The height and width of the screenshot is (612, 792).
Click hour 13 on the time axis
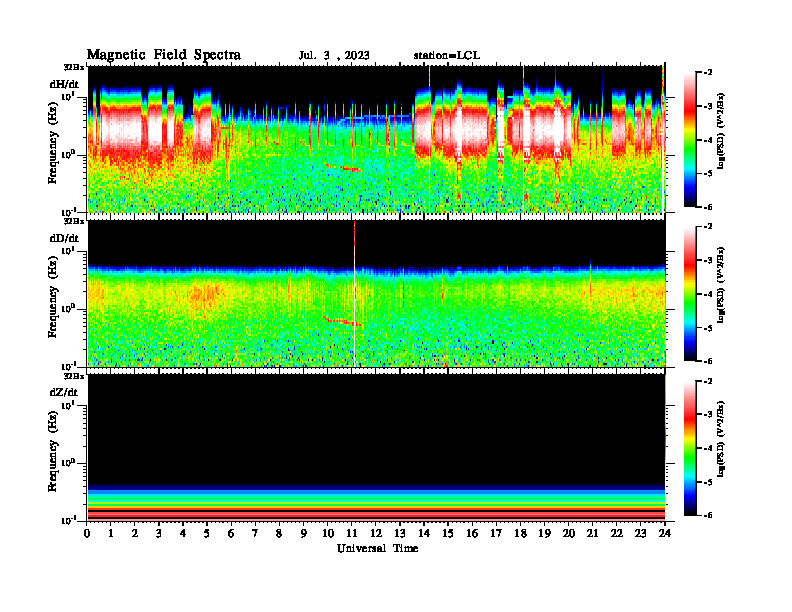pos(400,534)
